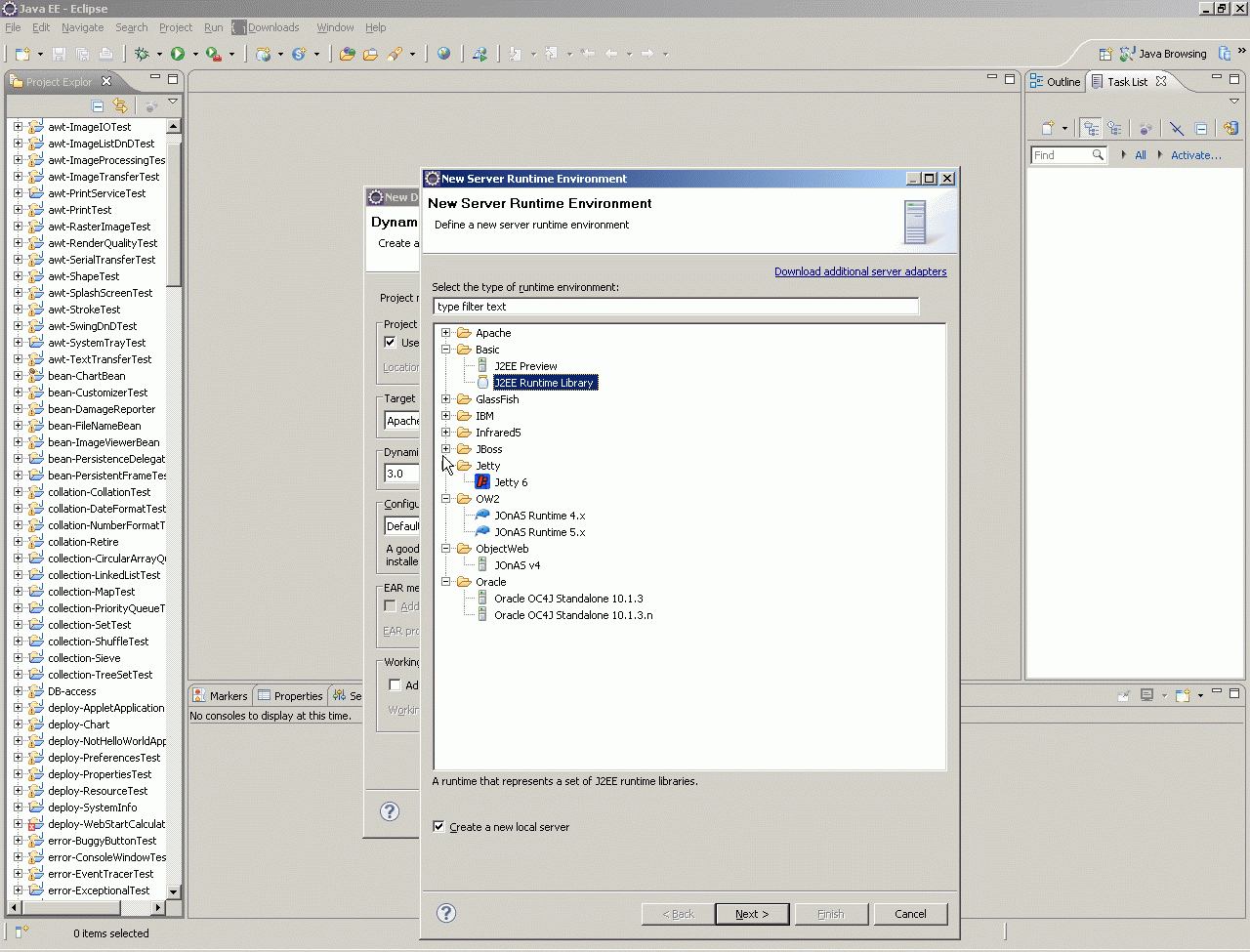Click the green Run icon
The width and height of the screenshot is (1250, 952).
[x=178, y=54]
